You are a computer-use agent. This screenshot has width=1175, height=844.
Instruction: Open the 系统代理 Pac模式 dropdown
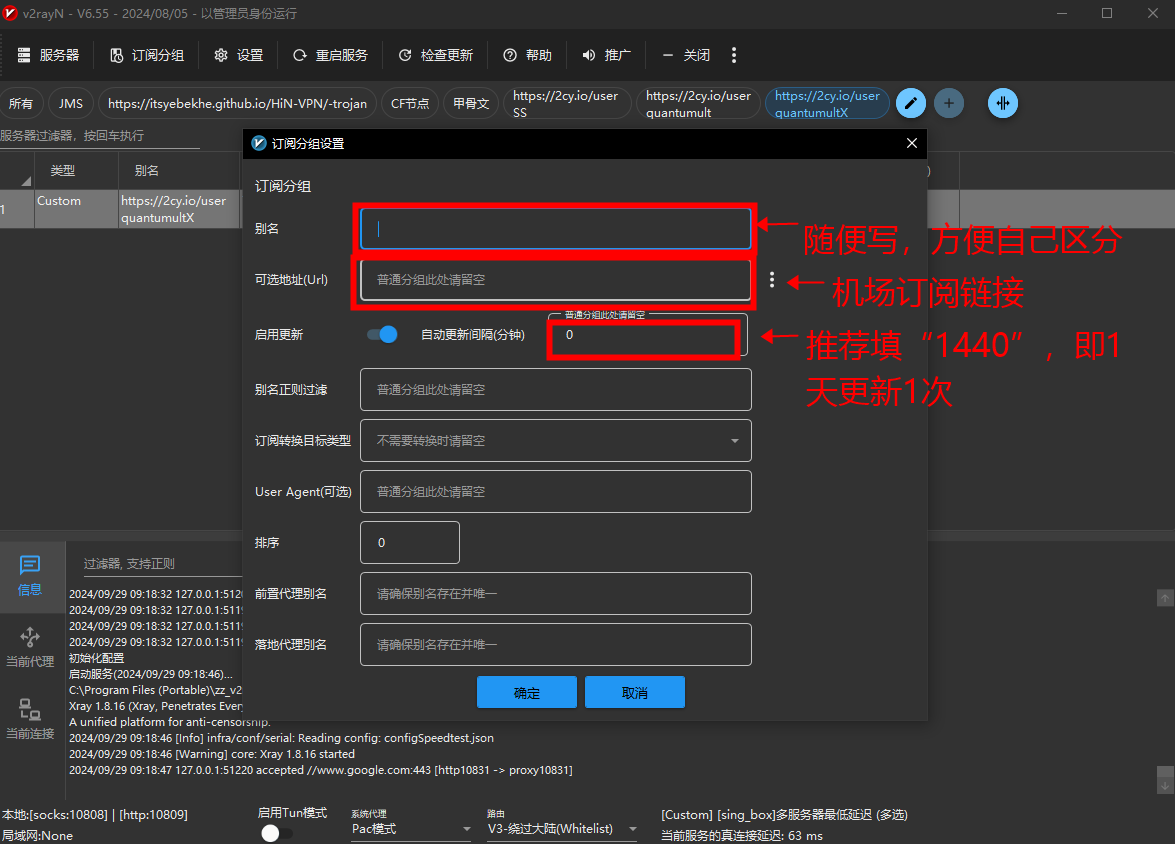click(x=410, y=829)
